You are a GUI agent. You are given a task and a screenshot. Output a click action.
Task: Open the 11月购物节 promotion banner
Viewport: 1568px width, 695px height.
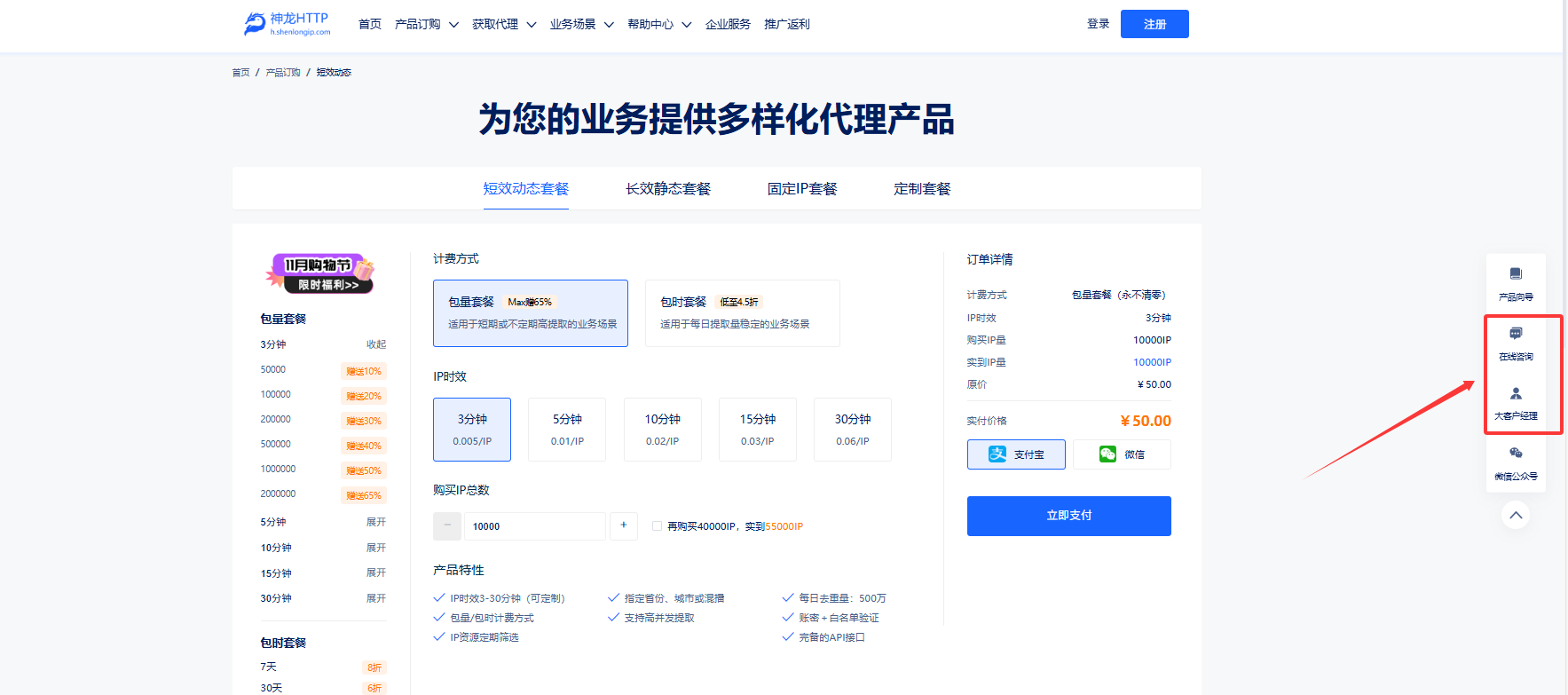coord(319,273)
